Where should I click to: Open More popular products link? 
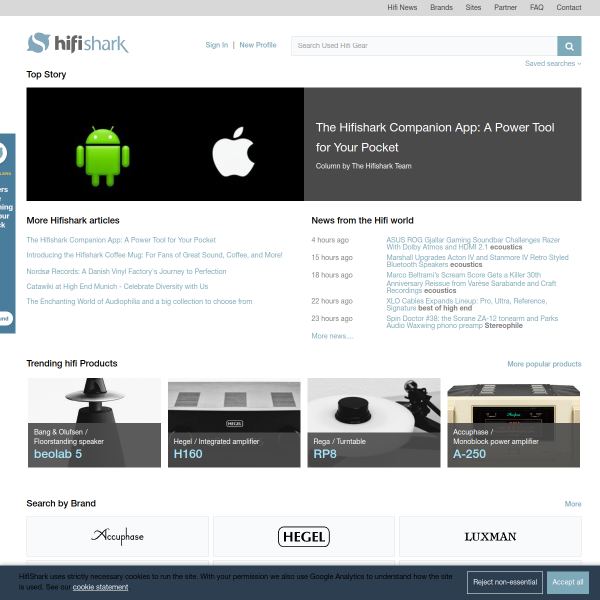coord(544,364)
